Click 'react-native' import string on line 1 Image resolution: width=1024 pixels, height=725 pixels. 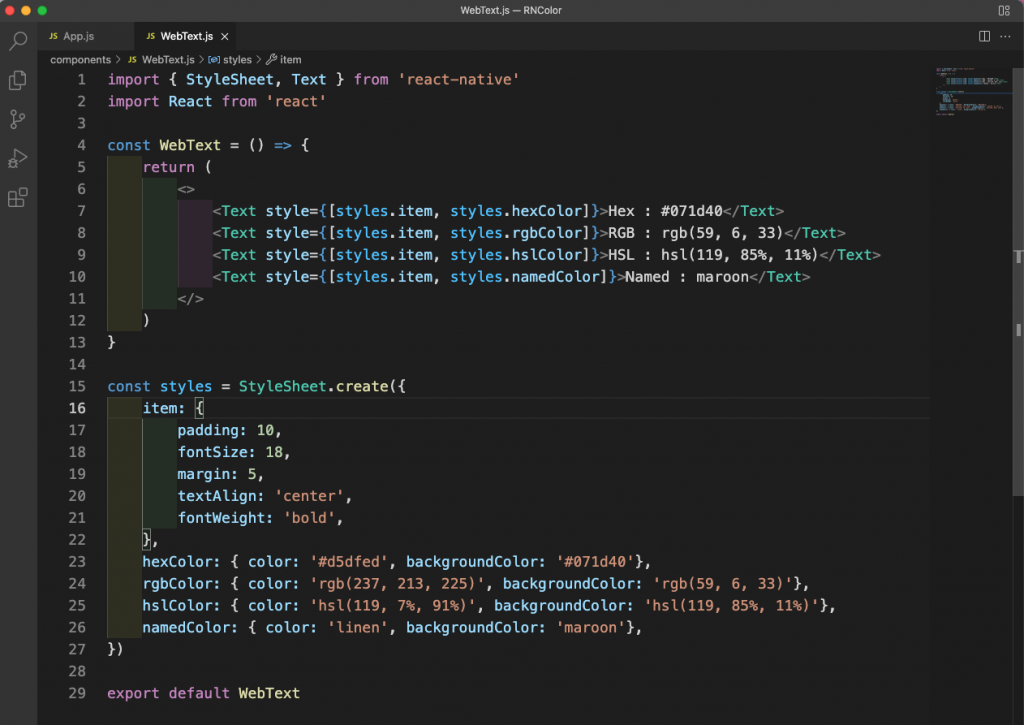pyautogui.click(x=458, y=80)
